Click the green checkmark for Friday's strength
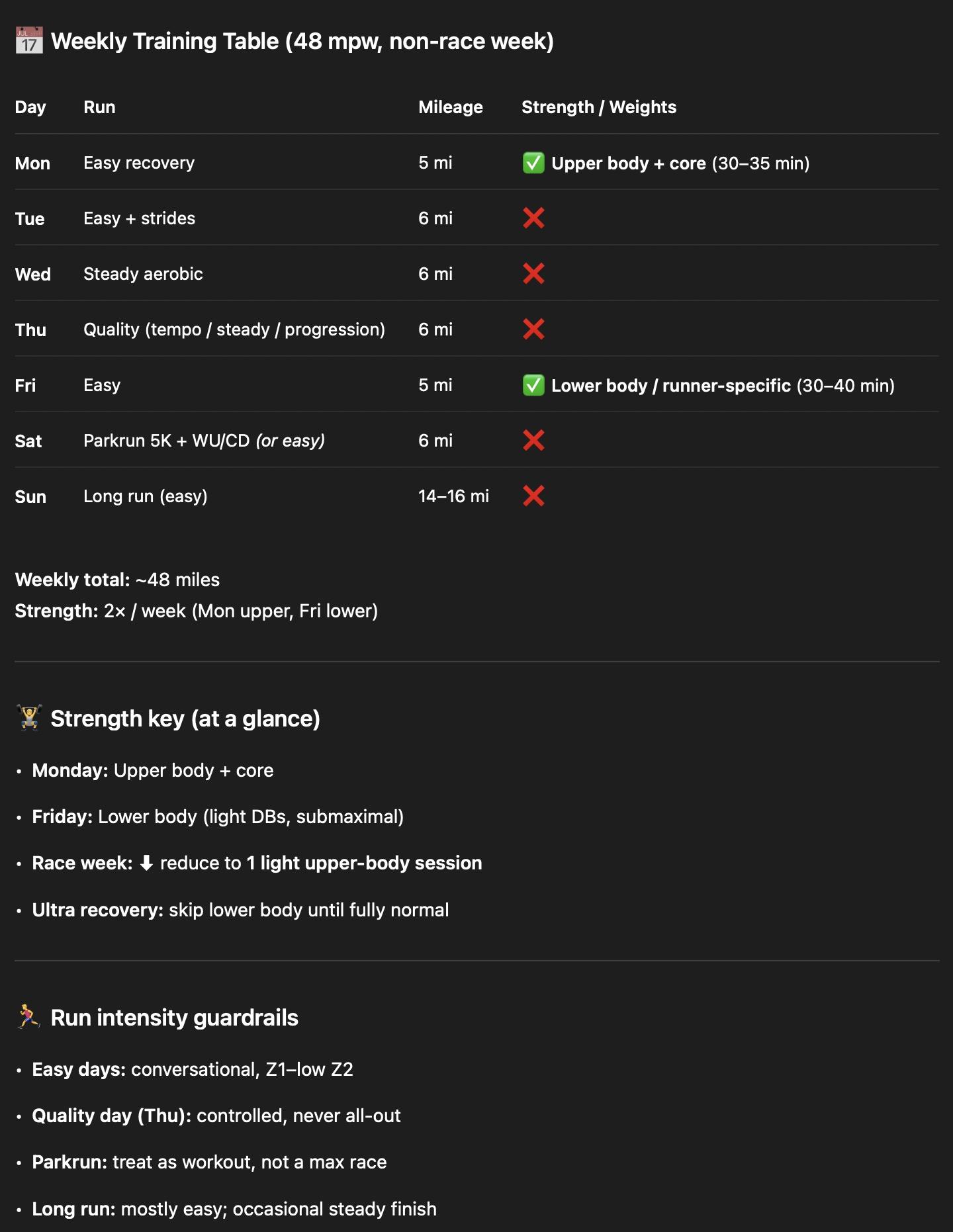 [533, 385]
